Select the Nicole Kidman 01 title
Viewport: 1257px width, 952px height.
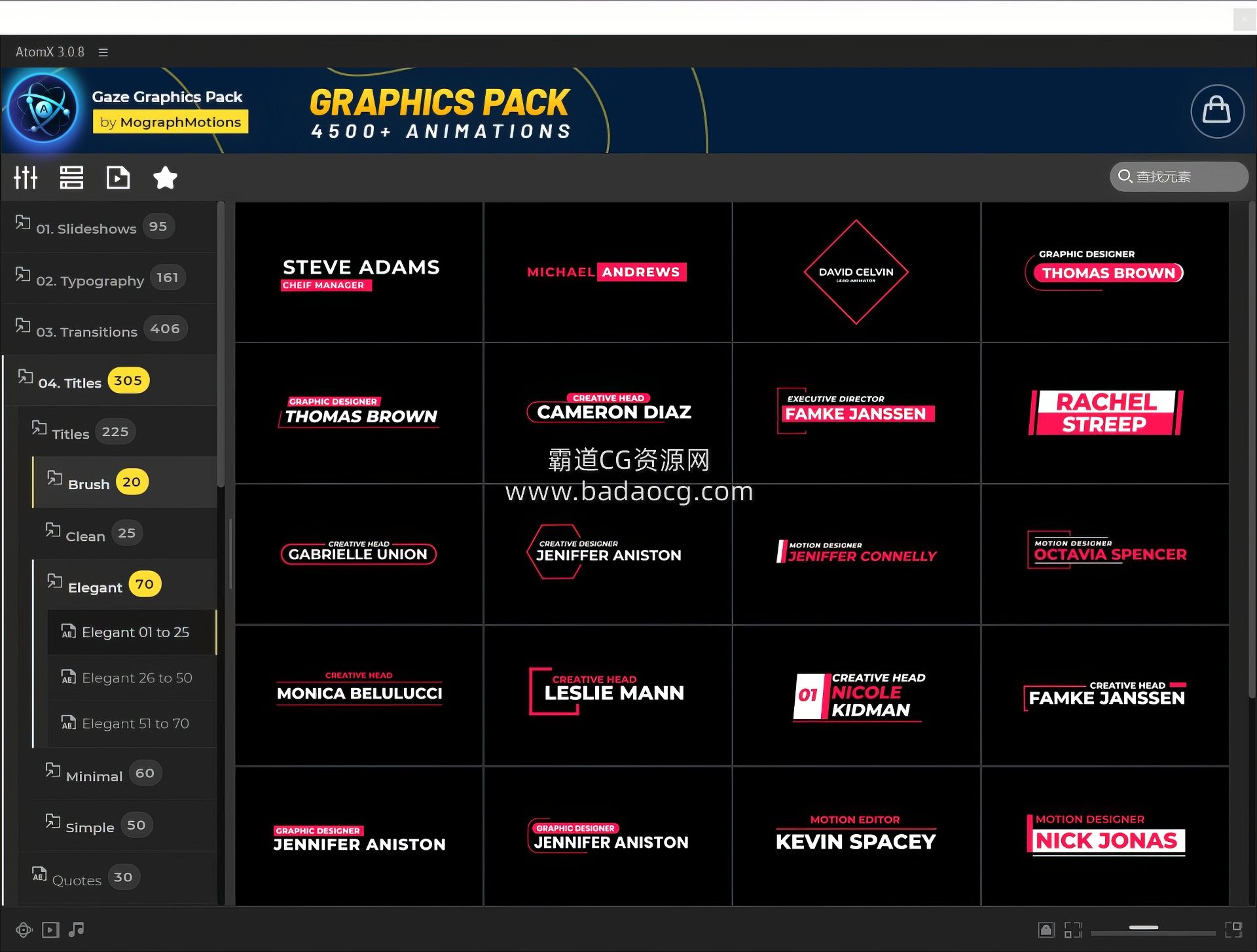click(x=856, y=695)
